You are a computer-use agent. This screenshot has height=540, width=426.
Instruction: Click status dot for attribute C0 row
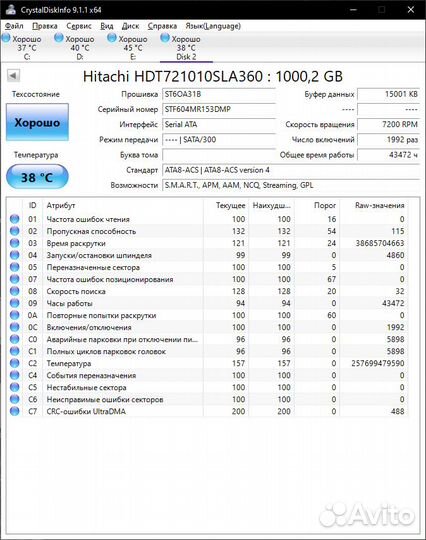[14, 339]
